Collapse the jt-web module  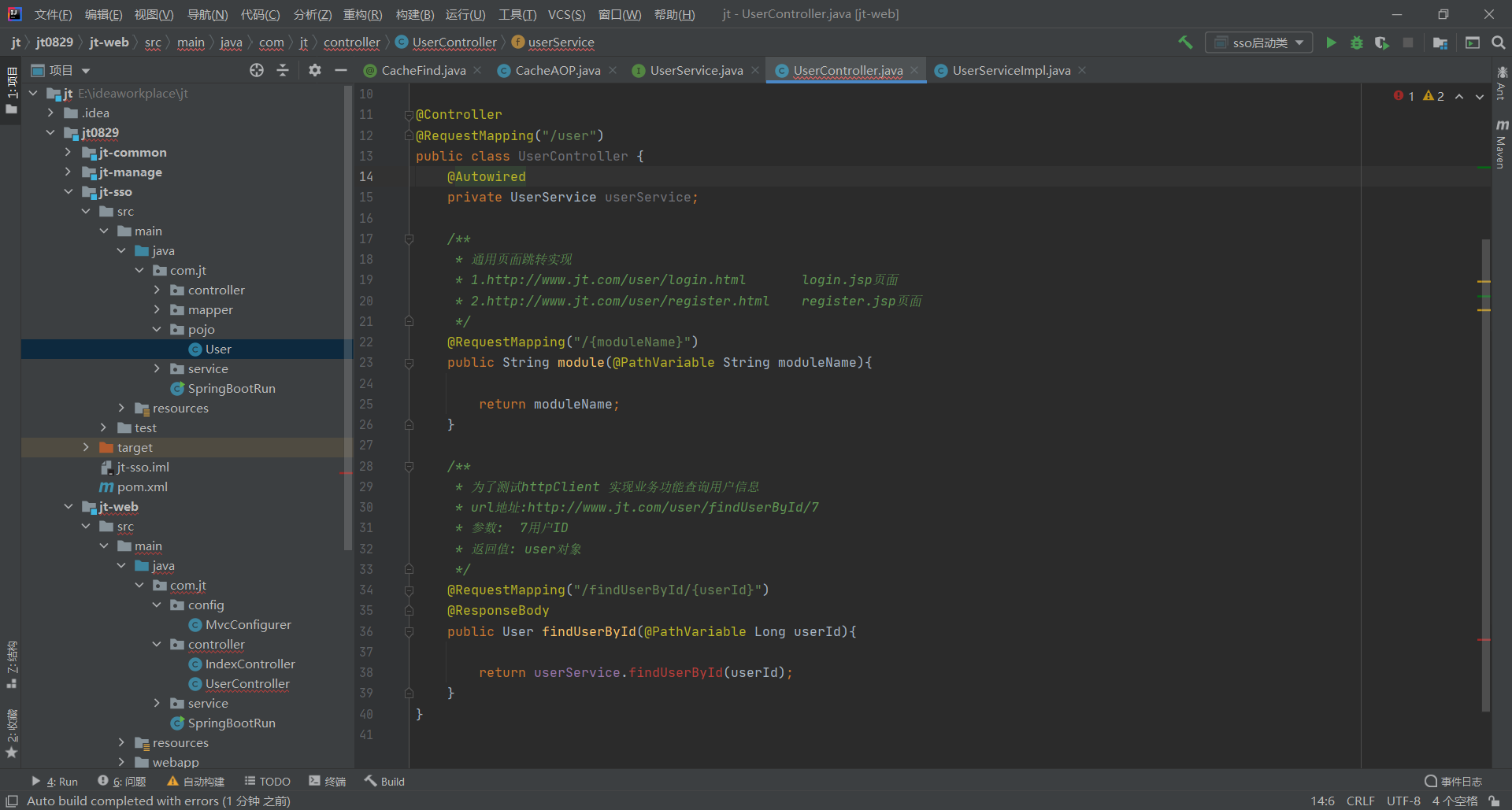(x=69, y=506)
